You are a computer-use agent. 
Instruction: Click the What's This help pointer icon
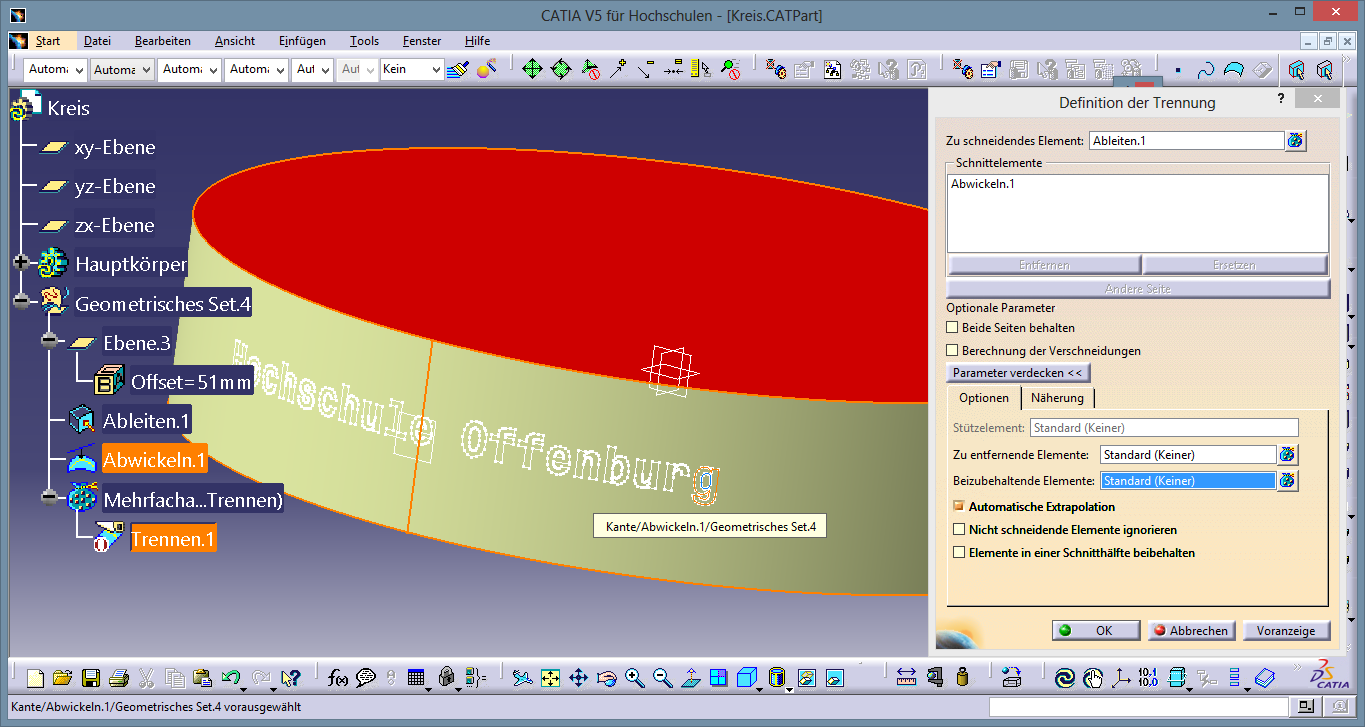[x=290, y=678]
